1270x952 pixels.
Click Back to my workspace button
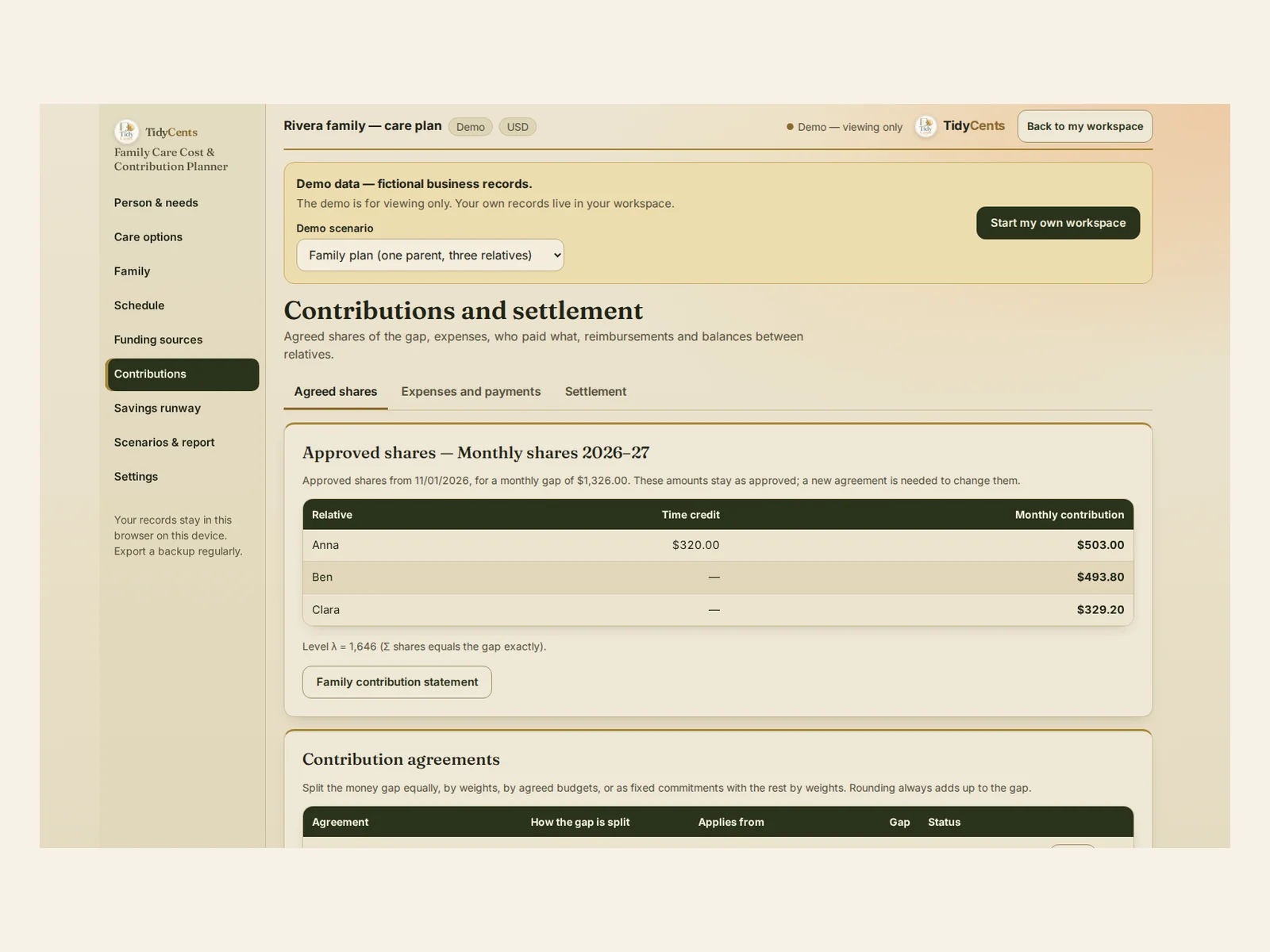coord(1085,126)
